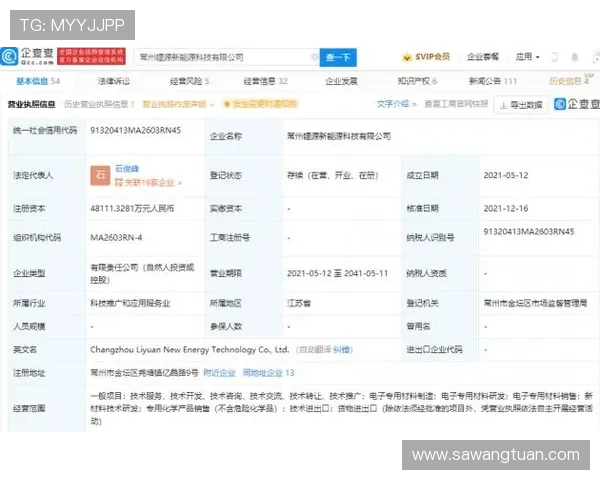Select the company name in 企业名称 row
The width and height of the screenshot is (600, 480).
(339, 136)
